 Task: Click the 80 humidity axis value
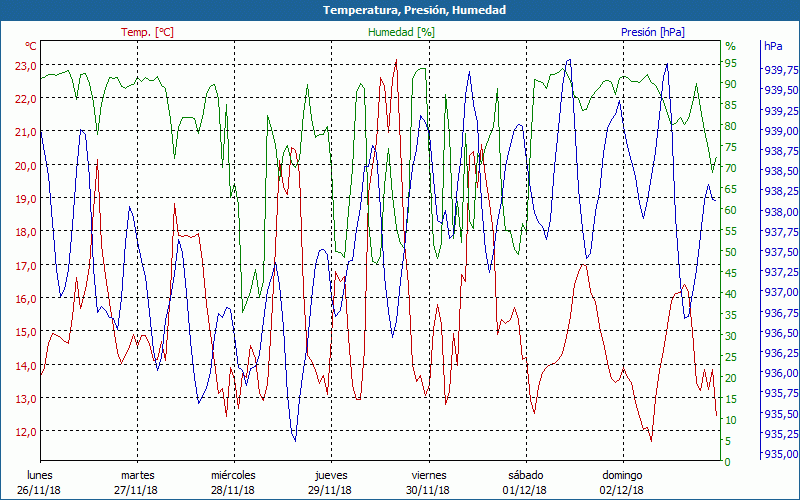[x=731, y=126]
